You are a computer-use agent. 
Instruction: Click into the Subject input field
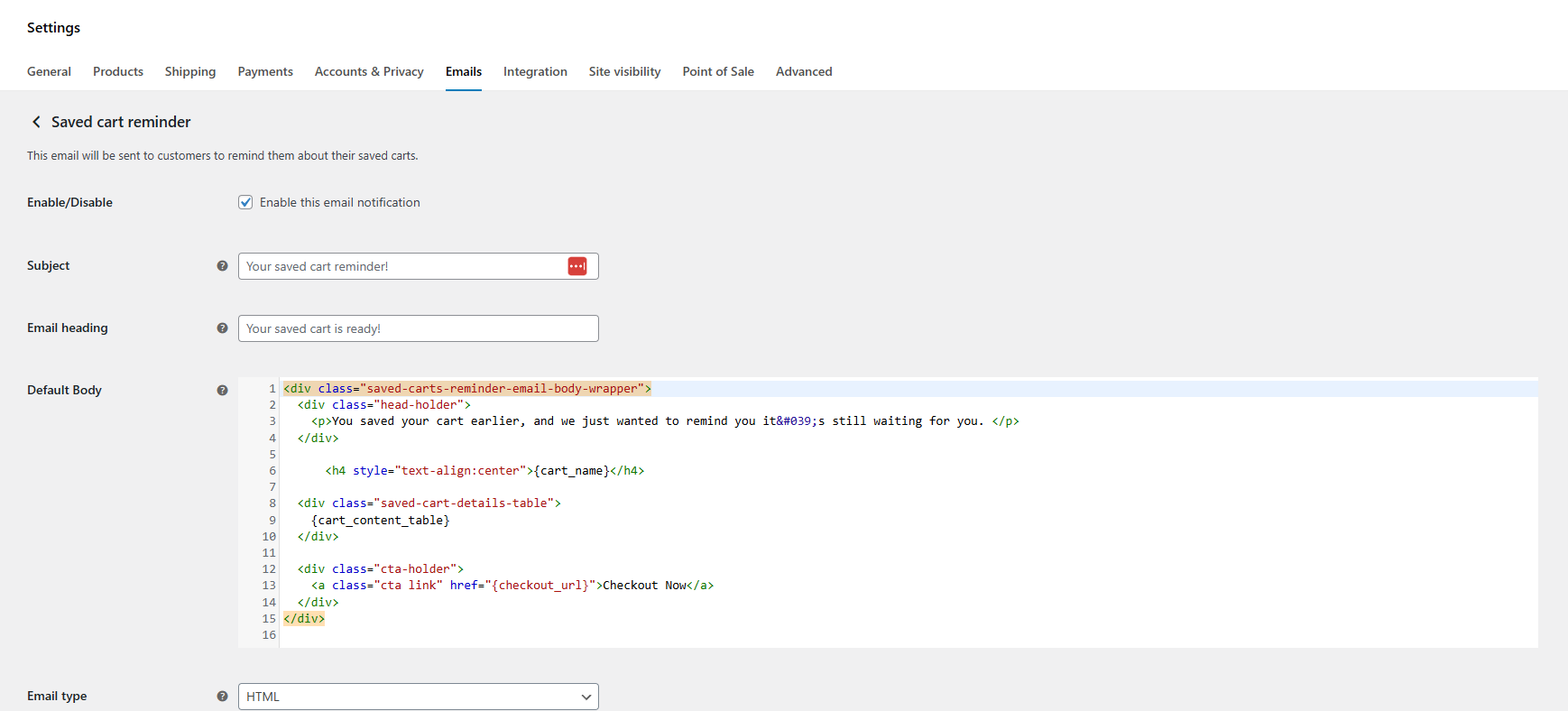click(401, 266)
